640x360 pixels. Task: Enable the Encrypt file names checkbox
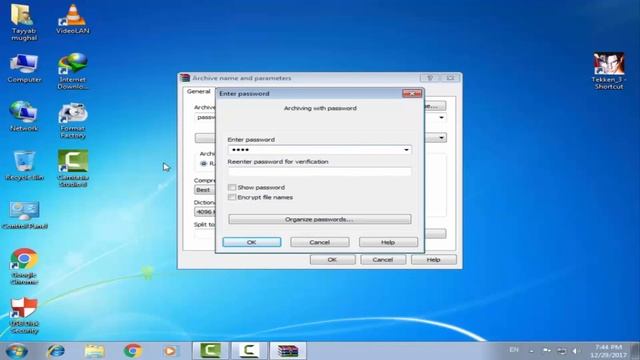coord(232,197)
